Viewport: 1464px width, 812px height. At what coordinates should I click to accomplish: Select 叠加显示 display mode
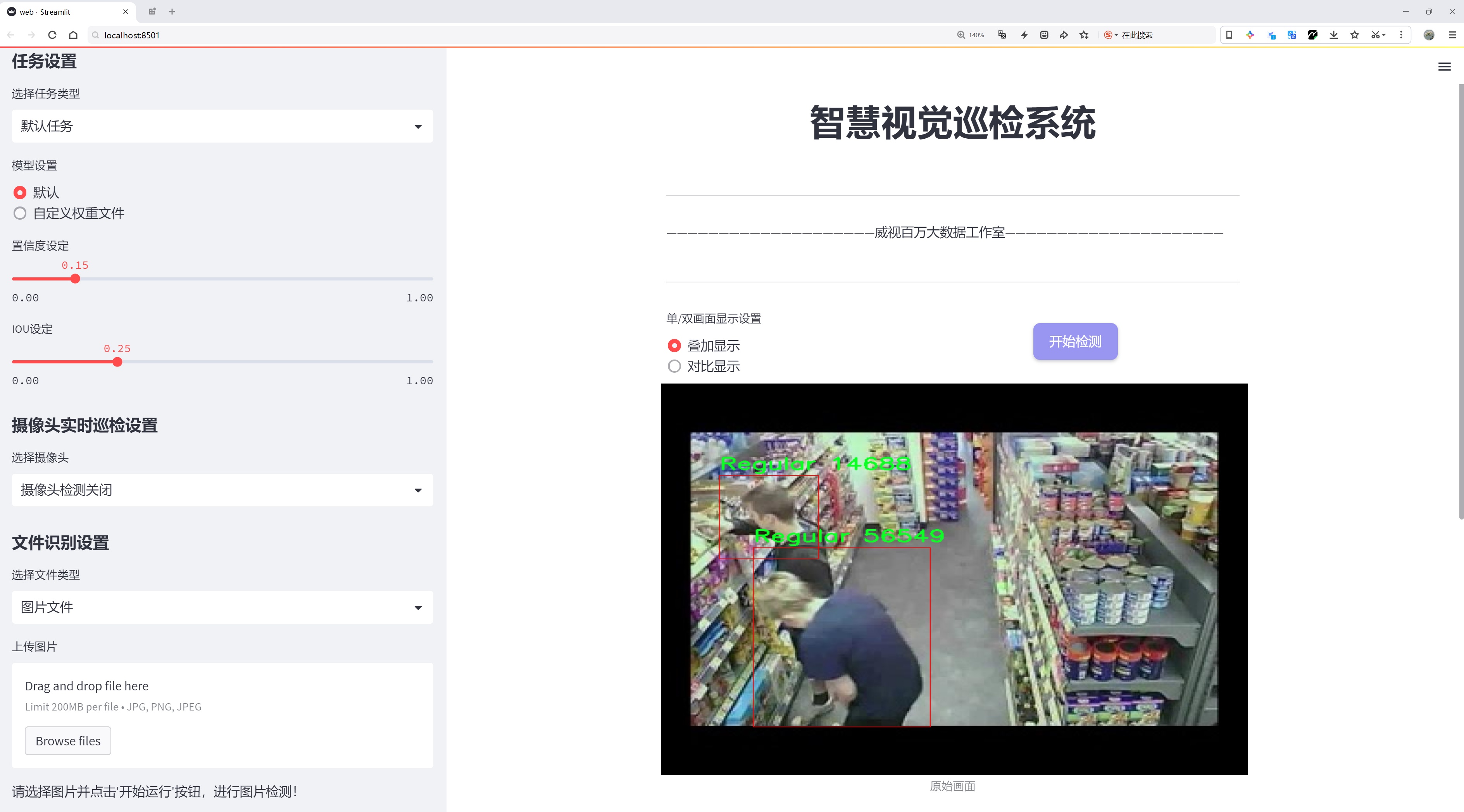[674, 346]
